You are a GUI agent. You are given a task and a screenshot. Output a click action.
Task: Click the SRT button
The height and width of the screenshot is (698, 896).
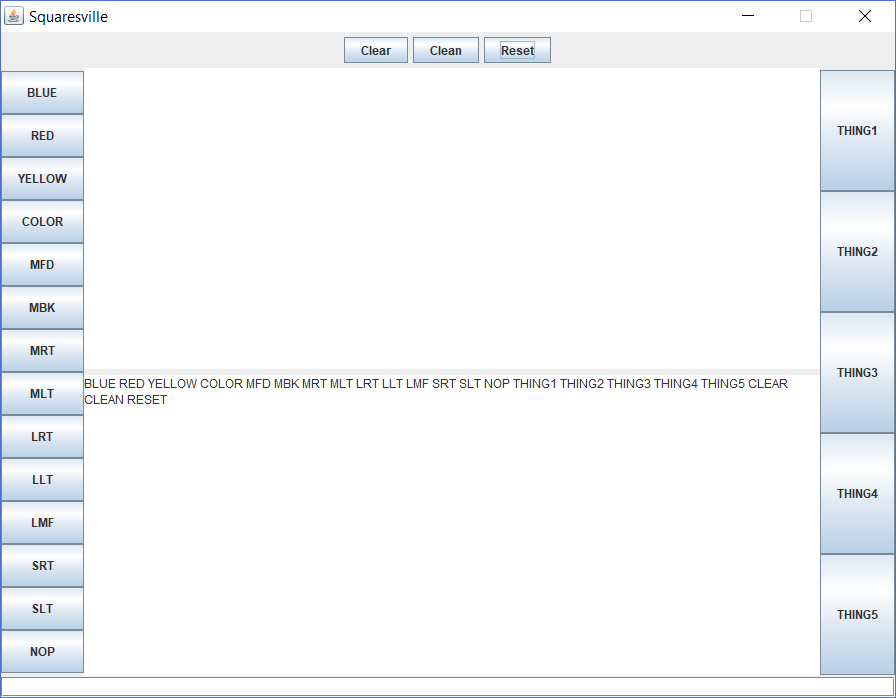click(x=42, y=566)
